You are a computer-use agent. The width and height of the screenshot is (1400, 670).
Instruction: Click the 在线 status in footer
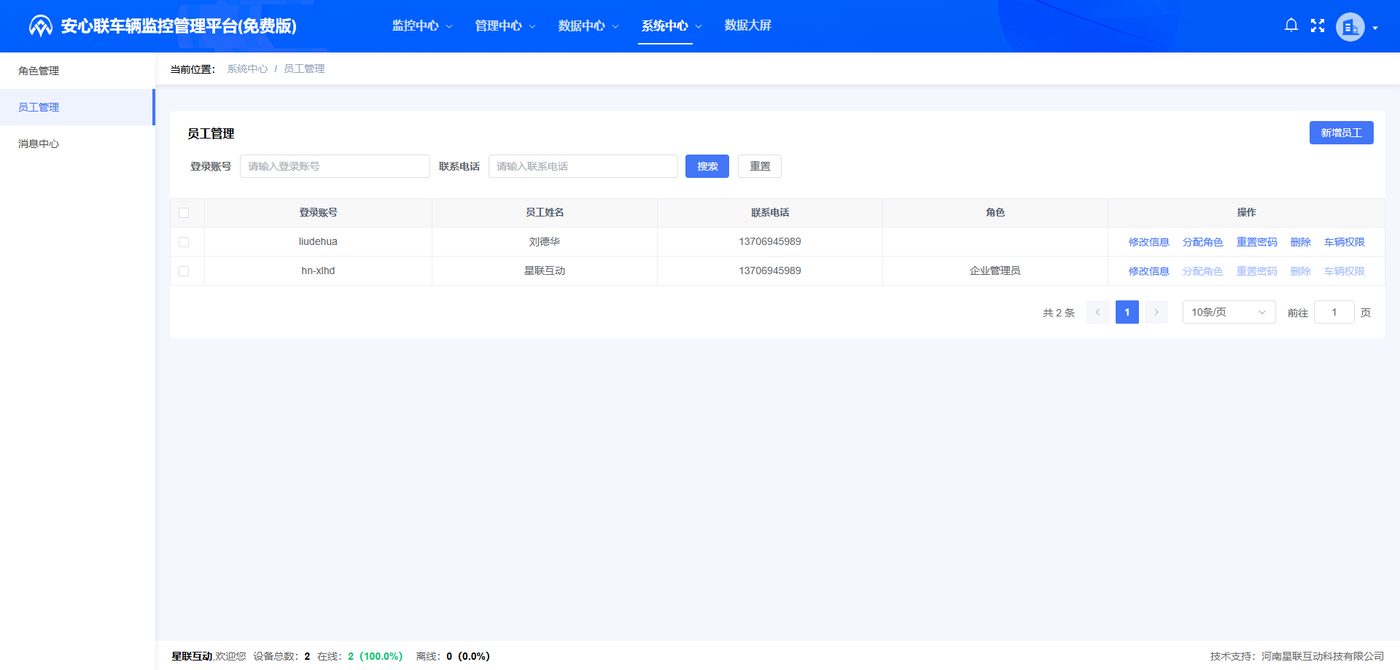click(x=360, y=657)
